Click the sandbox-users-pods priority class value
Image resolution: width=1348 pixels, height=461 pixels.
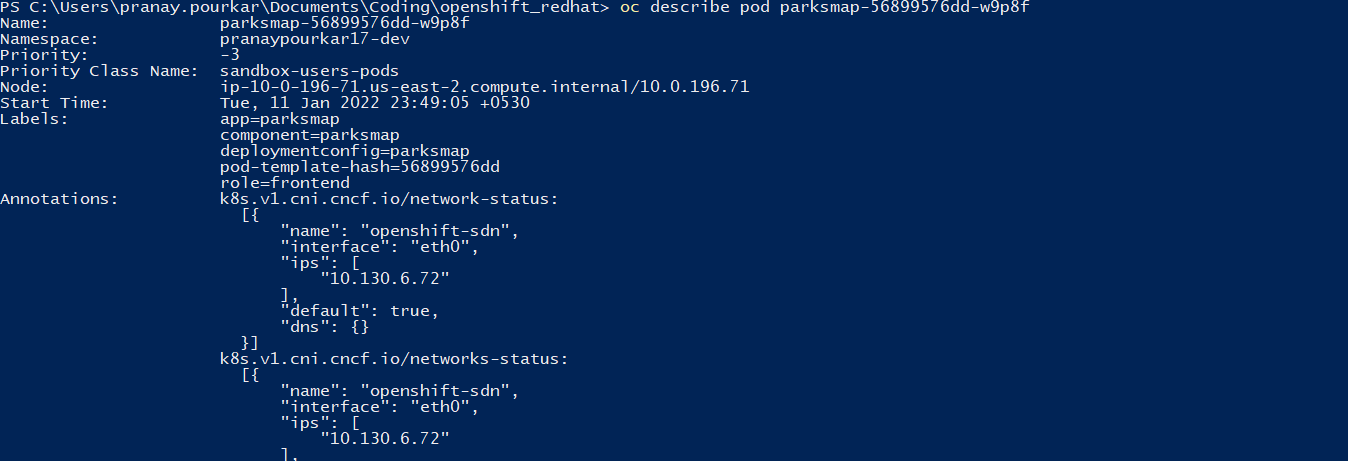point(309,71)
